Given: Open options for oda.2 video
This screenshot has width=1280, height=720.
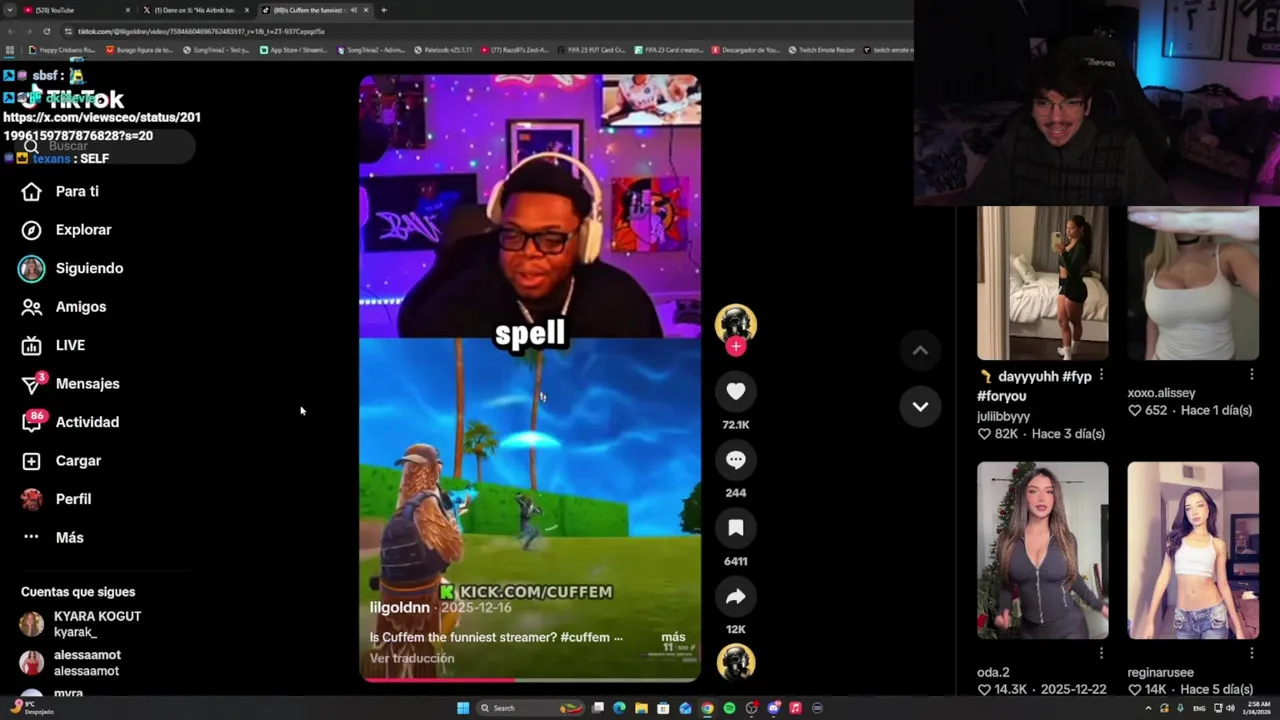Looking at the screenshot, I should (x=1101, y=653).
